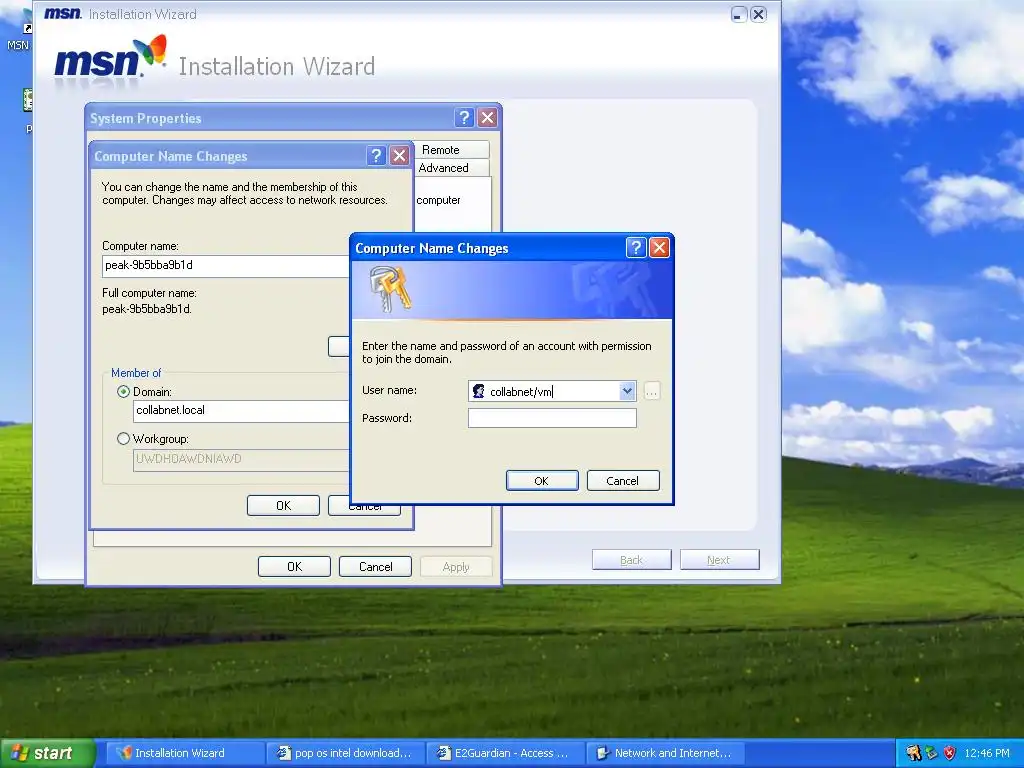Click the MSN butterfly logo
Image resolution: width=1024 pixels, height=768 pixels.
(151, 50)
